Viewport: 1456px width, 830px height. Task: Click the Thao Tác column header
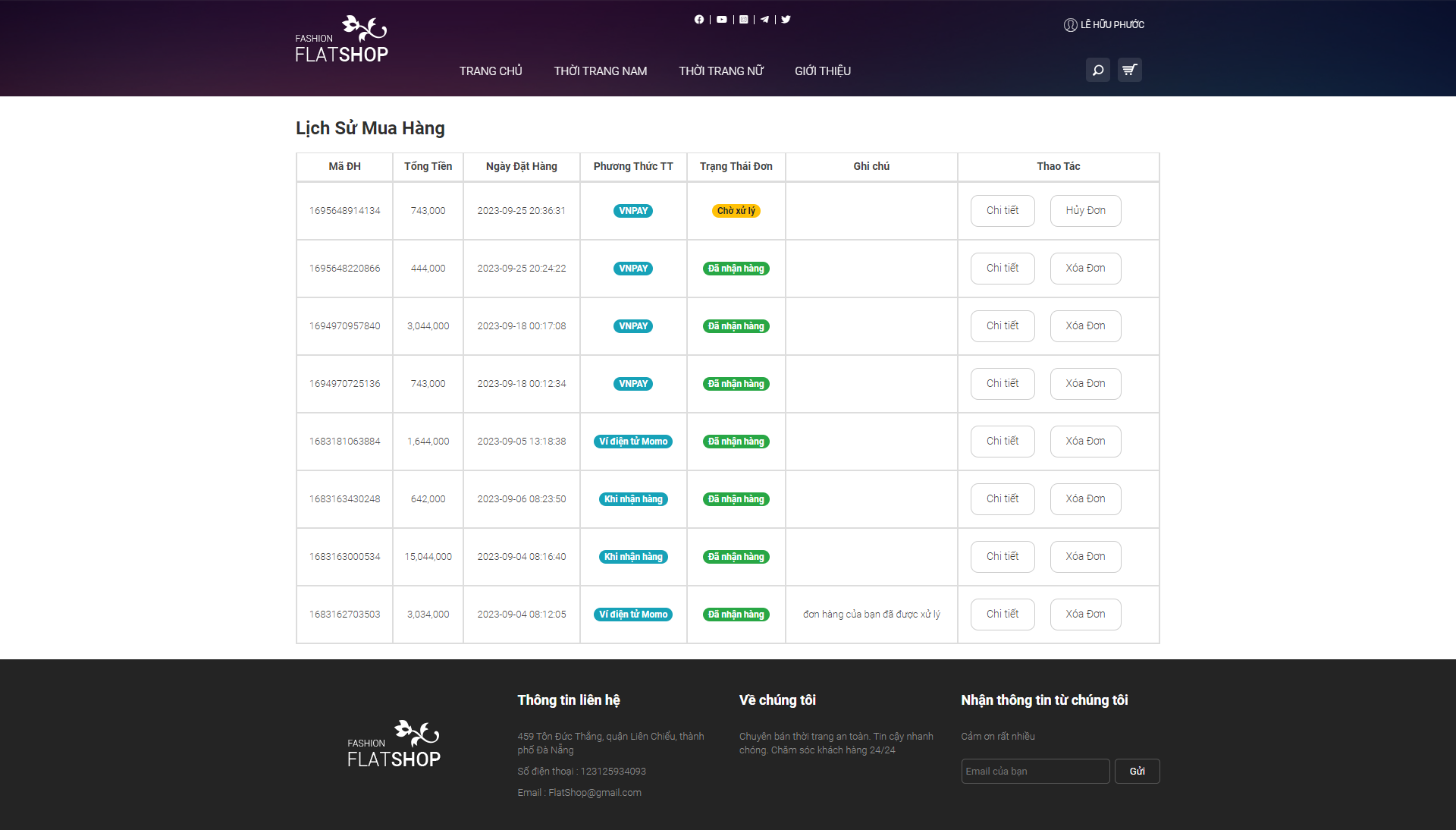pyautogui.click(x=1059, y=166)
